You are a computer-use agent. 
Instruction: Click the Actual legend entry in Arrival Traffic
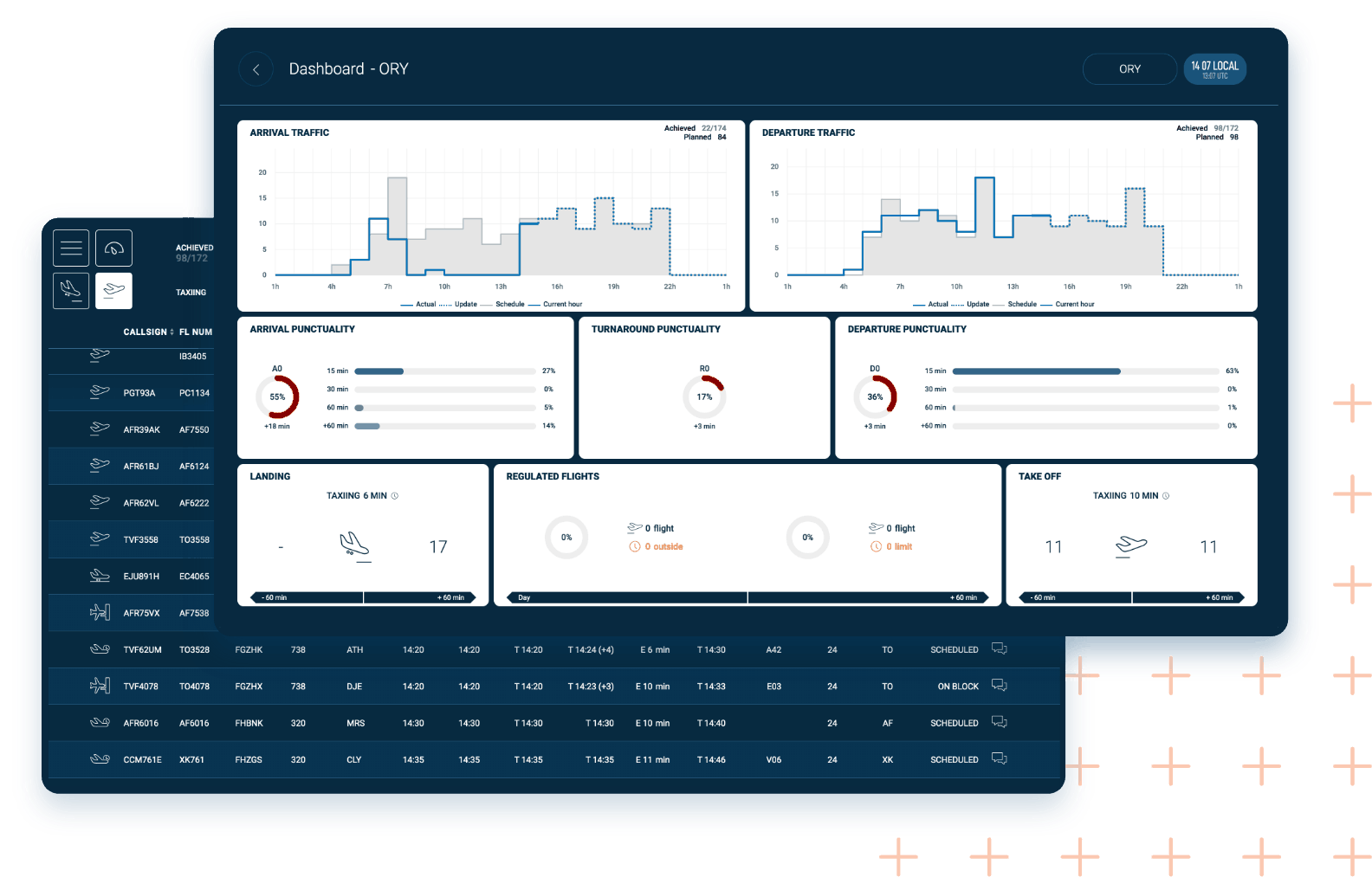[x=418, y=305]
